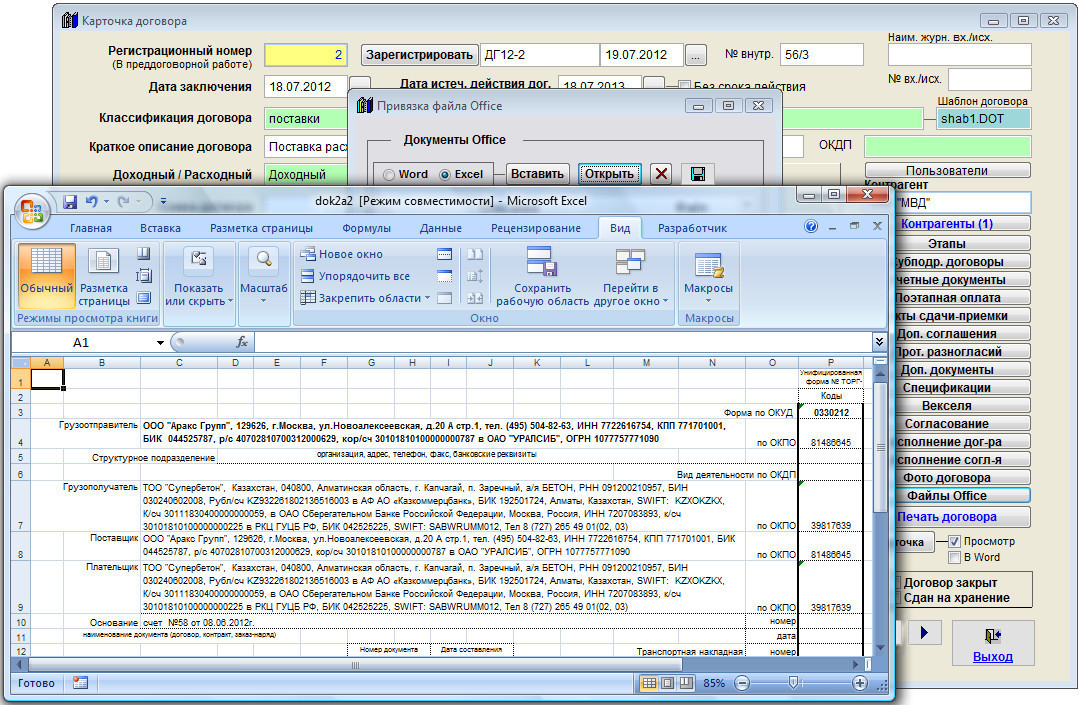Click the Зарегистрировать button

tap(419, 55)
